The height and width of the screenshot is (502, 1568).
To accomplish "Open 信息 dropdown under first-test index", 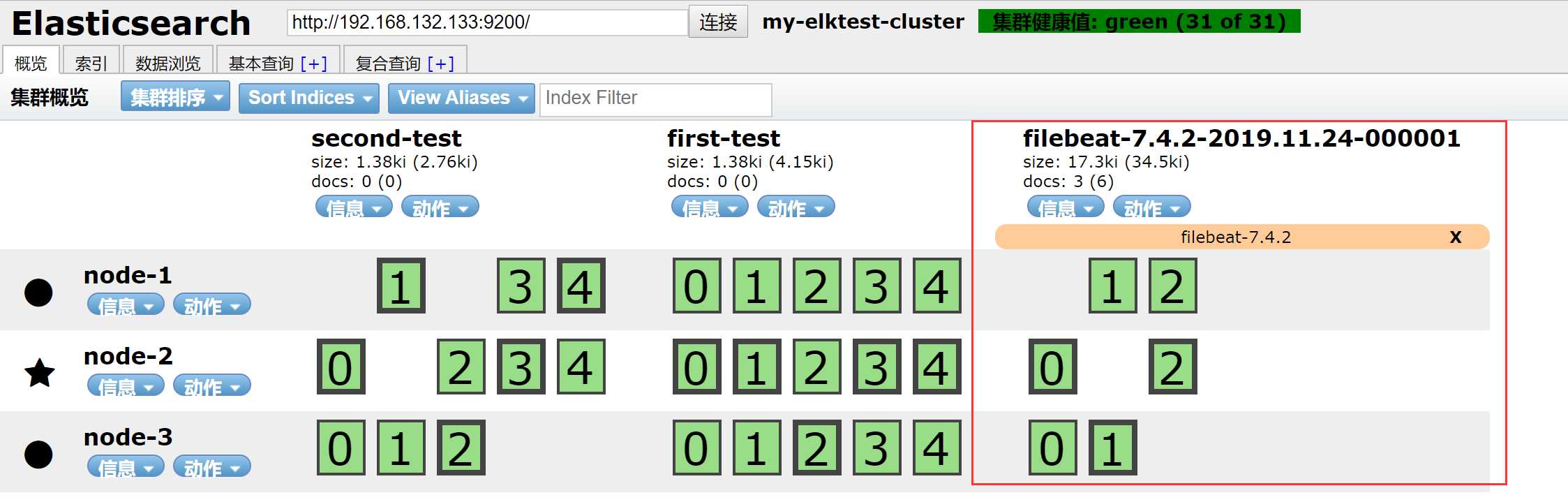I will point(710,207).
